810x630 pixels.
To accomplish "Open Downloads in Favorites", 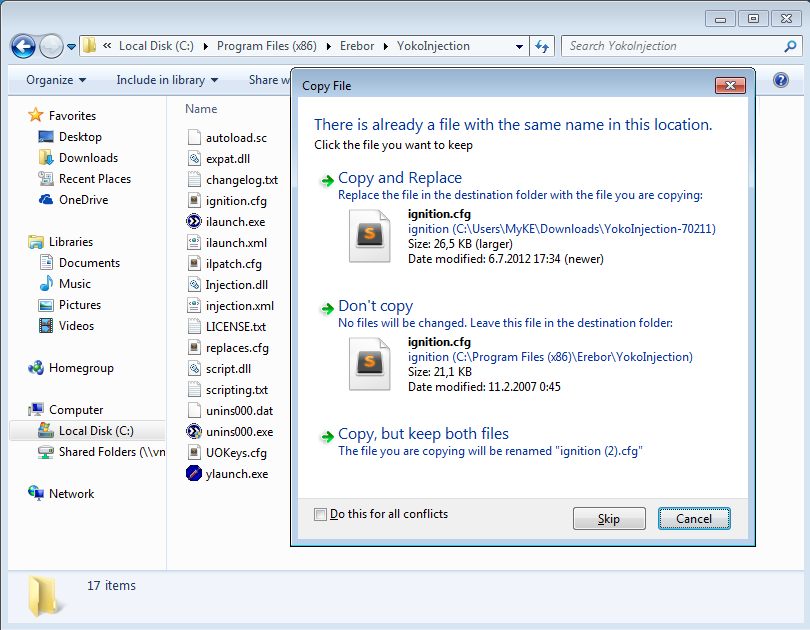I will pos(88,158).
